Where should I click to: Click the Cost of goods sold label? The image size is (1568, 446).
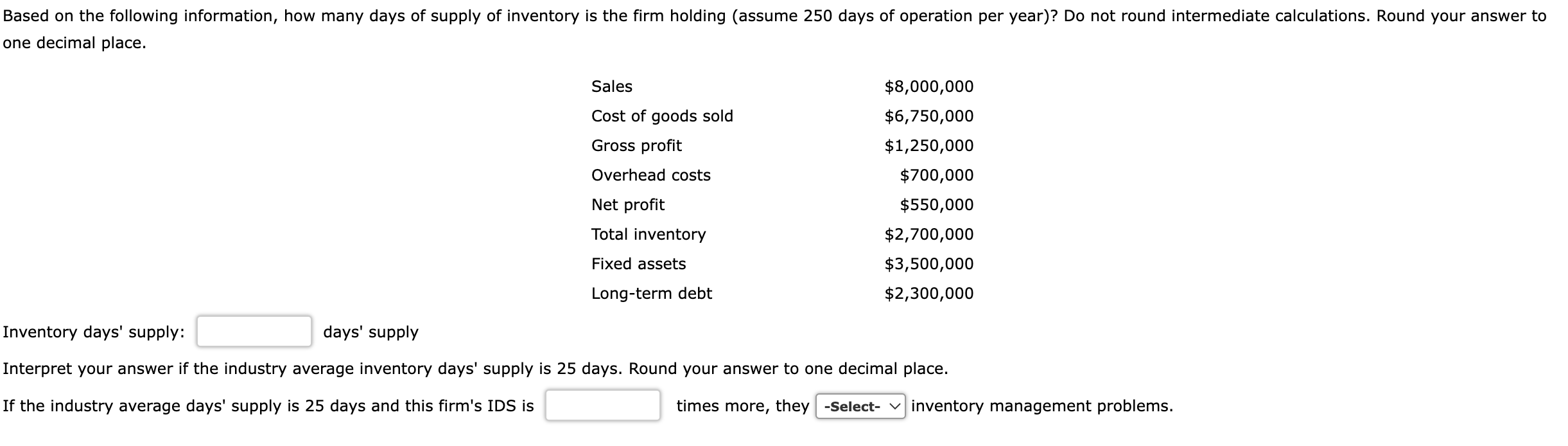662,116
